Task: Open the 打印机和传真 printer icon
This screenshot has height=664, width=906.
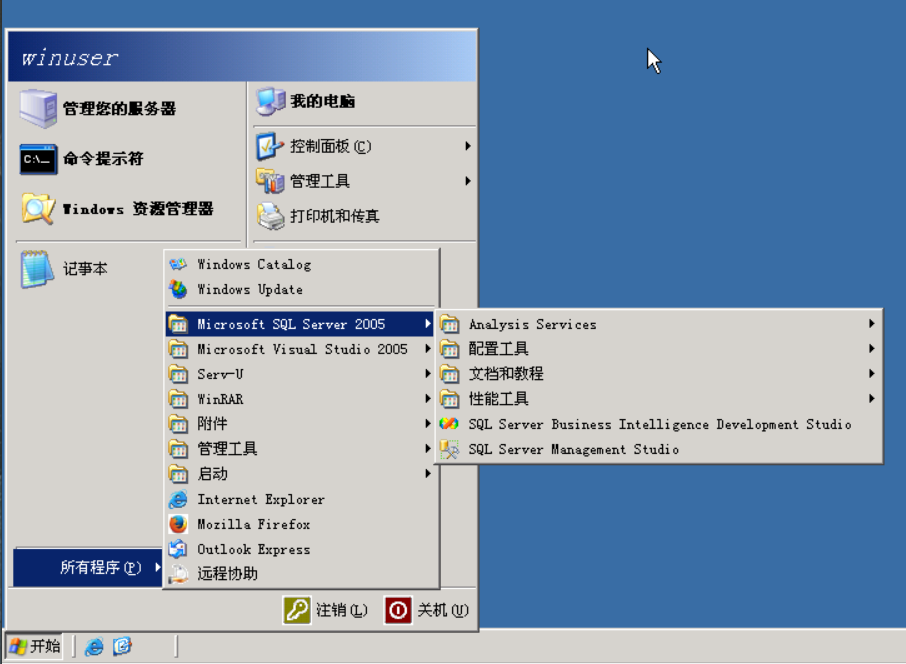Action: point(270,216)
